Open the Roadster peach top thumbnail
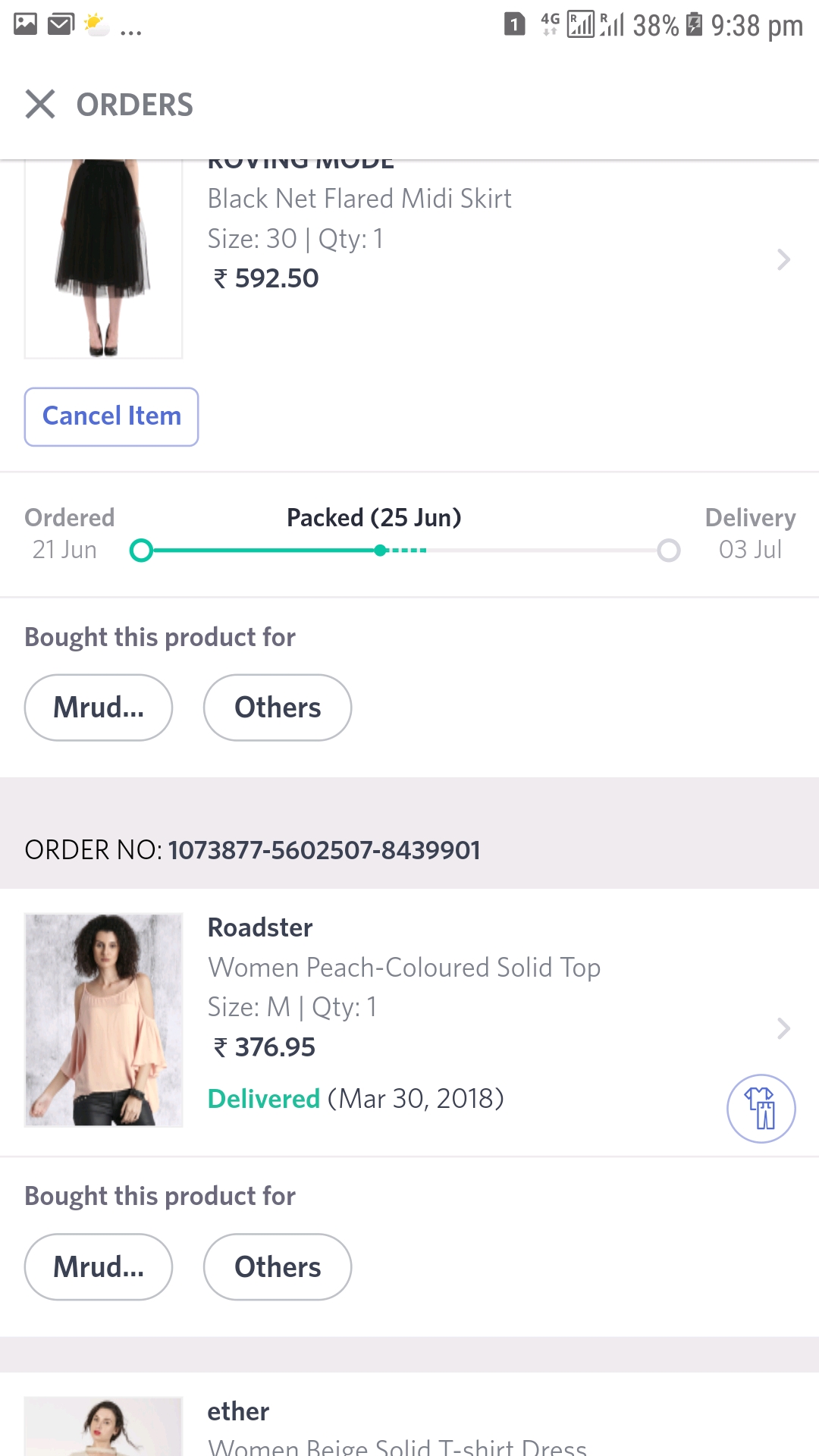 pyautogui.click(x=104, y=1020)
